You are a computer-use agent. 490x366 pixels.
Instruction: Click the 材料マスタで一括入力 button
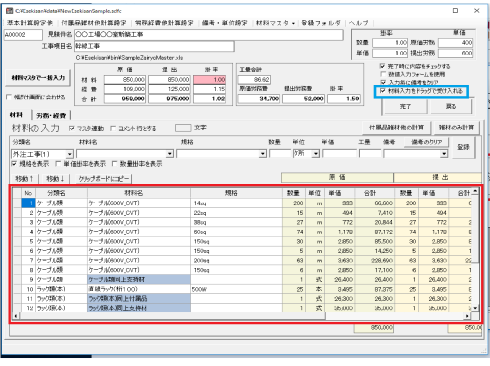pos(38,78)
